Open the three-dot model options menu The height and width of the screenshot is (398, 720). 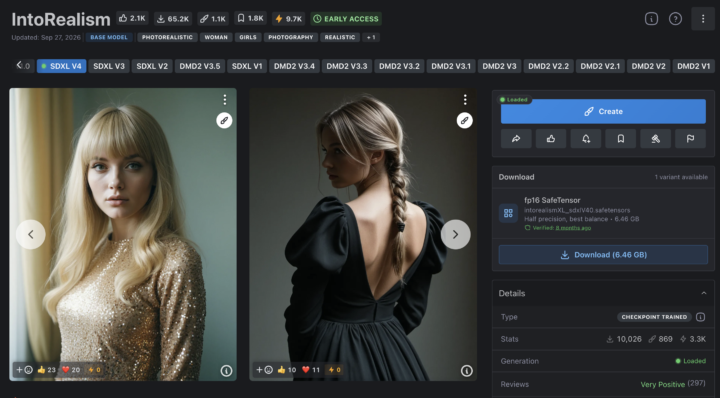point(703,19)
